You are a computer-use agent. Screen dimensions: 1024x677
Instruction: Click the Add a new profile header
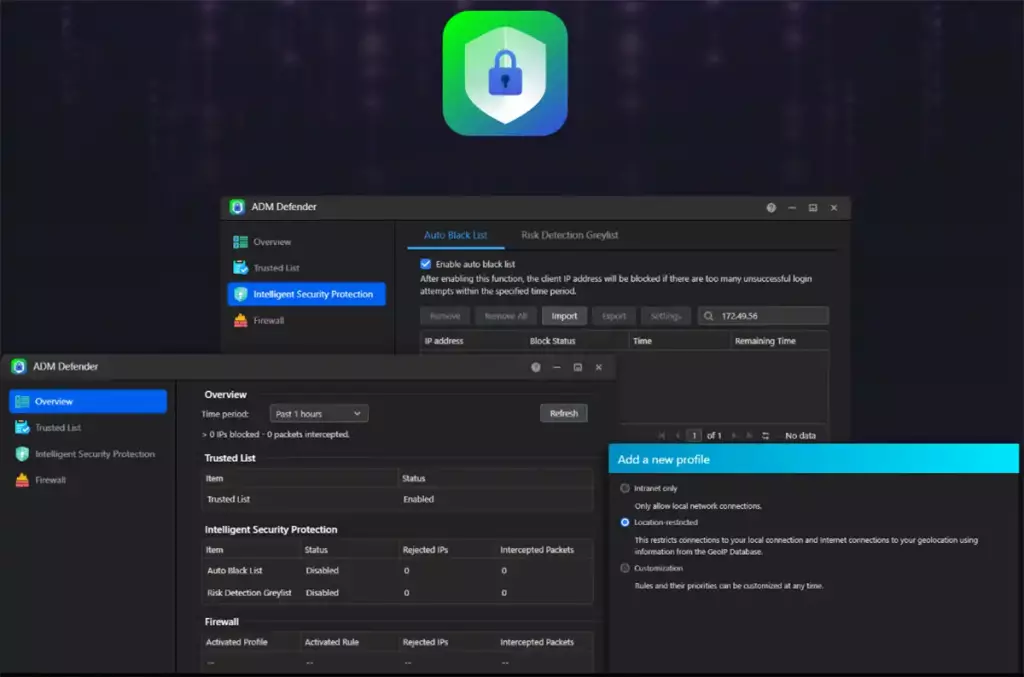coord(813,459)
